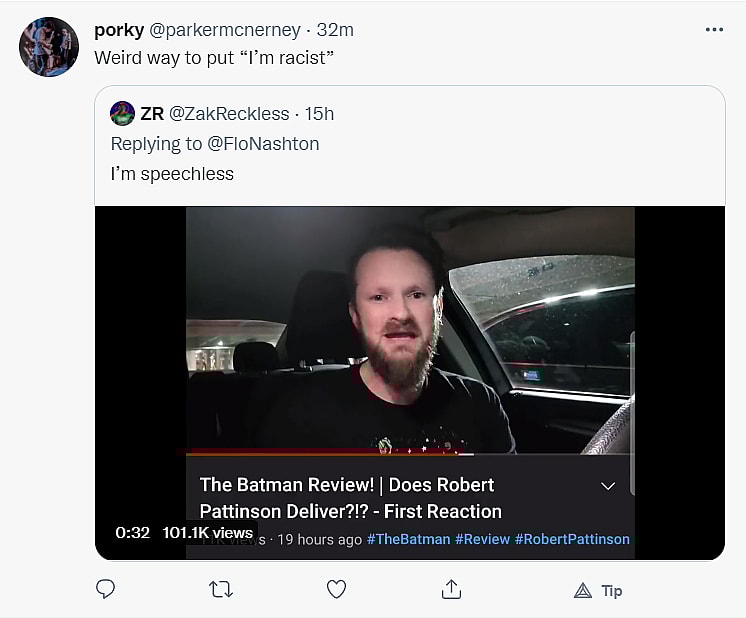Reply to porky's tweet
Viewport: 746px width, 618px height.
[106, 589]
